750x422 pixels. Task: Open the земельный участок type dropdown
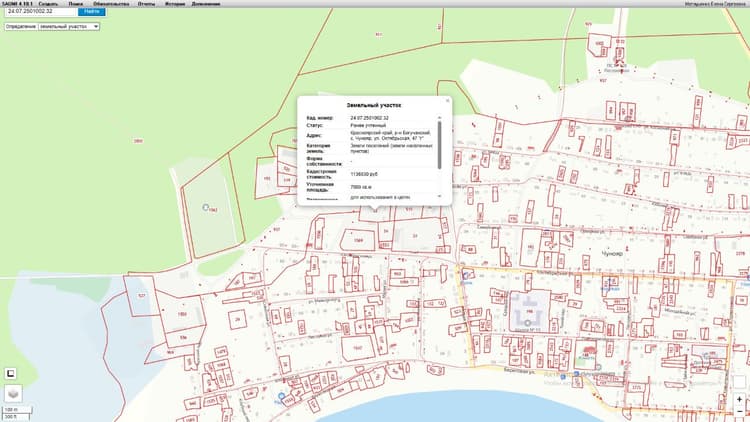click(69, 27)
